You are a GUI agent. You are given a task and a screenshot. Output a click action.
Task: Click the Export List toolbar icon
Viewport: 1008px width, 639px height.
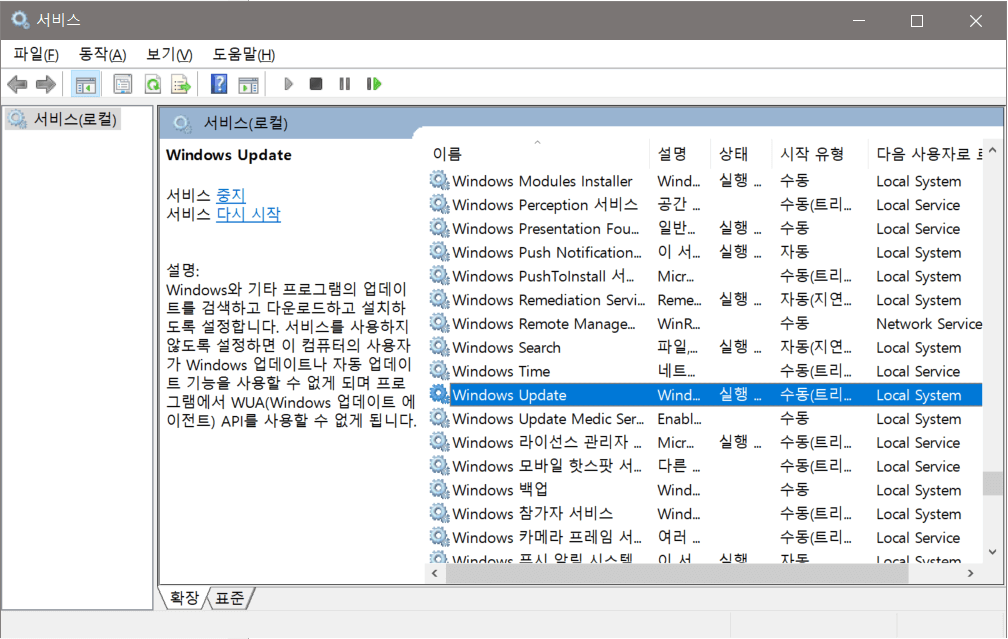[x=181, y=84]
